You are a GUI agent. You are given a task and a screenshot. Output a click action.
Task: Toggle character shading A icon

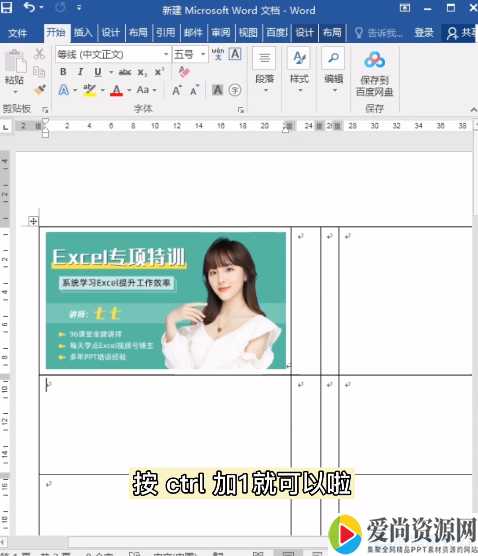(217, 90)
